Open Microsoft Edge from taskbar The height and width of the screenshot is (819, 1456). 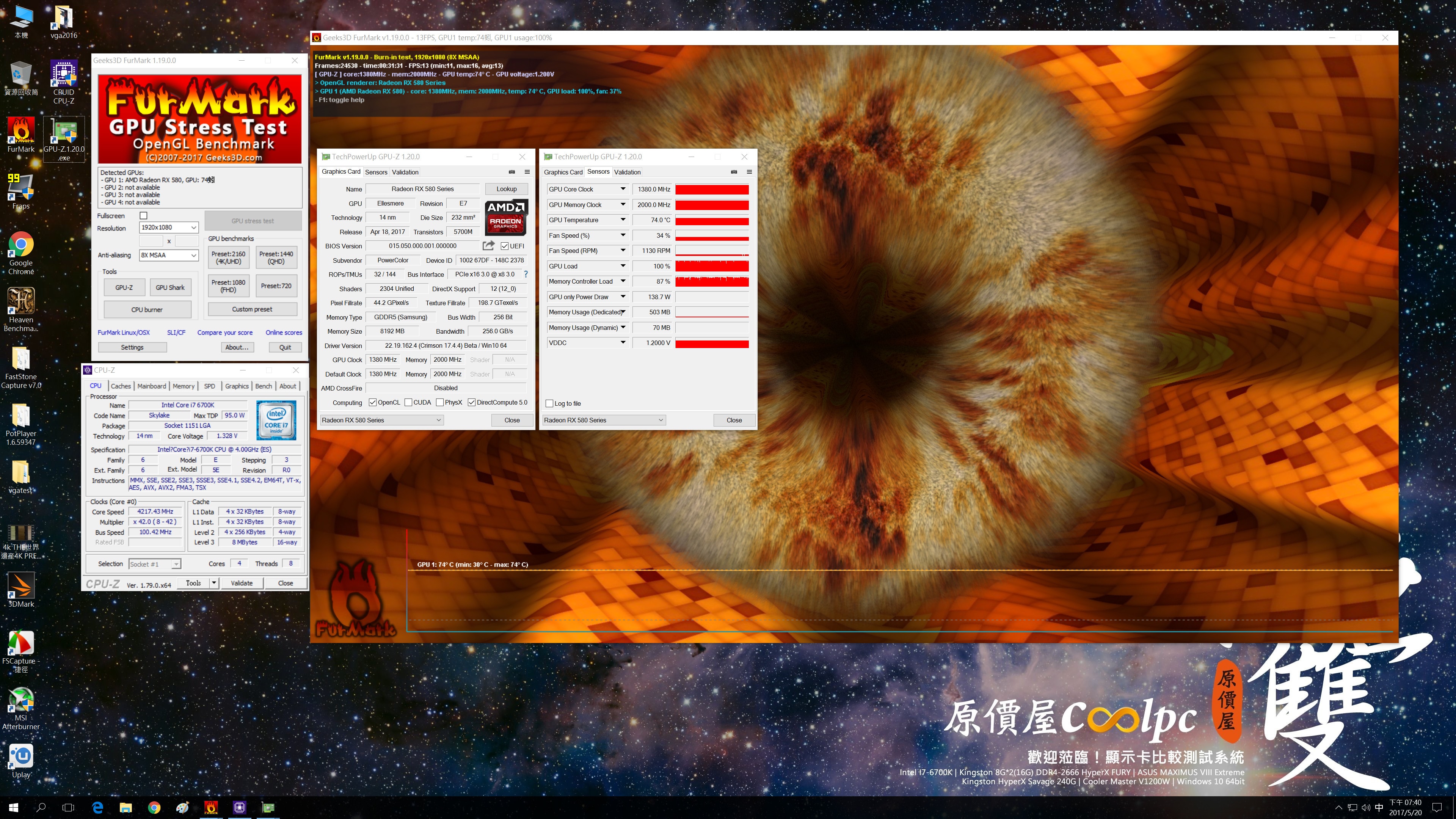[x=98, y=807]
